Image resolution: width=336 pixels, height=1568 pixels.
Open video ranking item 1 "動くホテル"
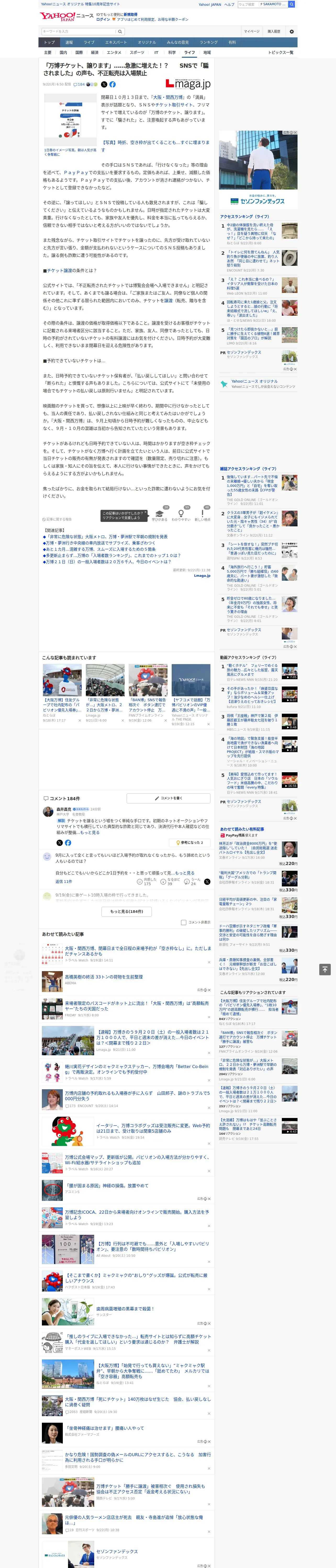[x=252, y=670]
